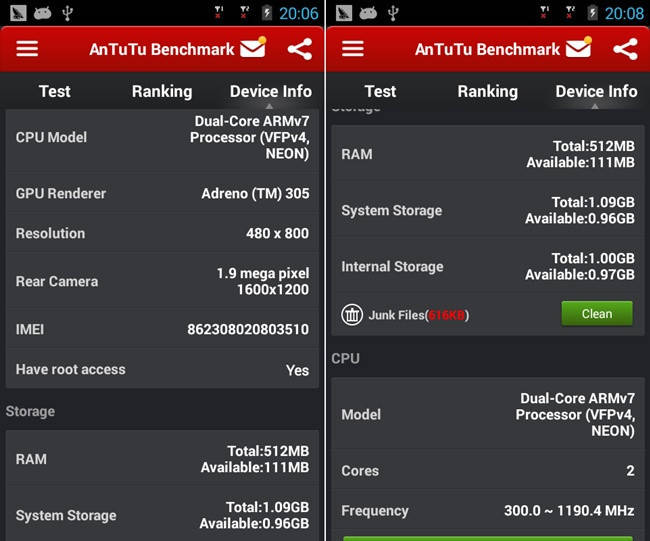Open hamburger menu in right screenshot

point(353,49)
